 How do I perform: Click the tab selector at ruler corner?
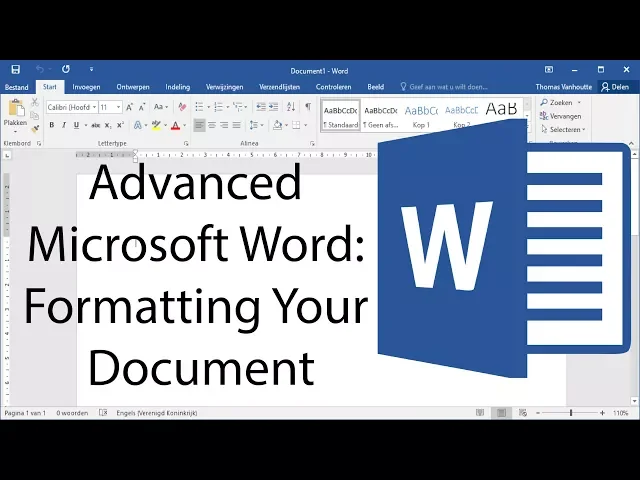(7, 156)
